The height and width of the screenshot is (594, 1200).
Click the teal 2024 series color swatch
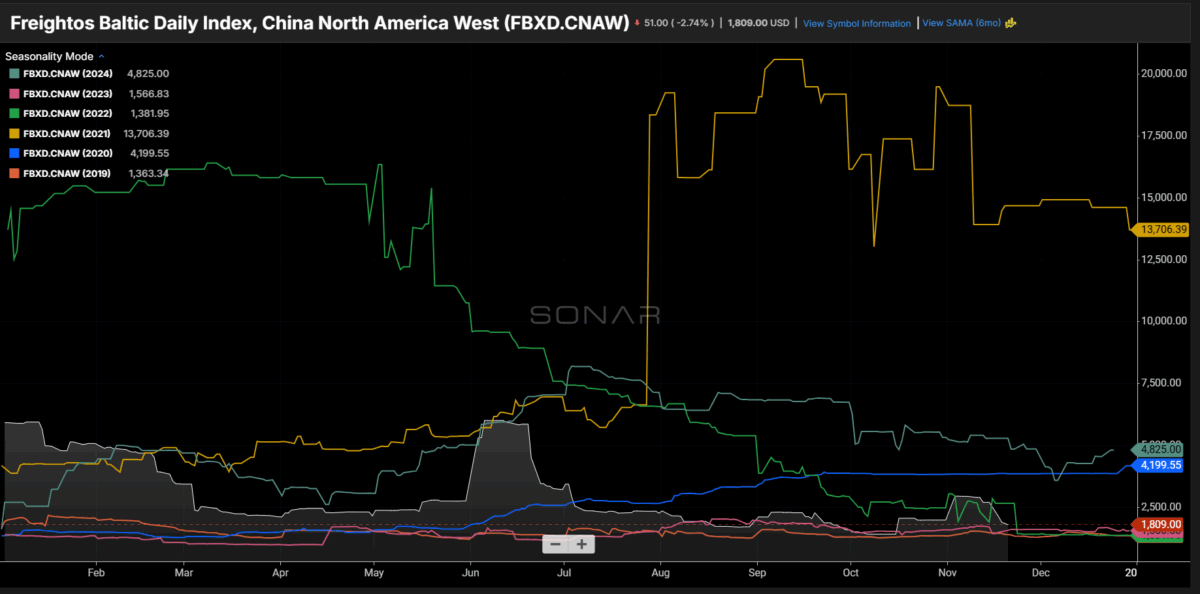point(12,73)
